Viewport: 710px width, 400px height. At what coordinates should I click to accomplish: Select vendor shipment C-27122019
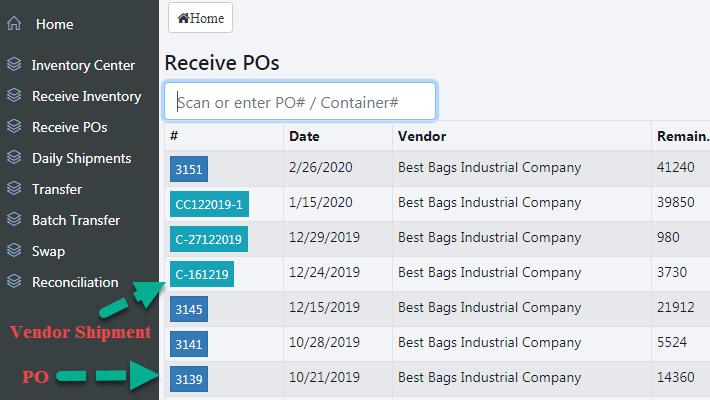tap(209, 239)
